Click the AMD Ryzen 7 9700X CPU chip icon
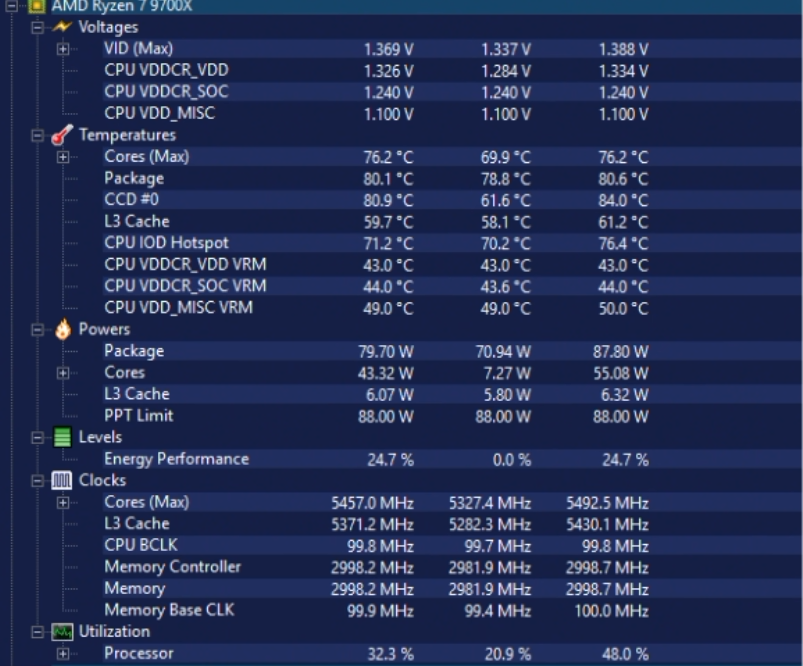 [36, 6]
